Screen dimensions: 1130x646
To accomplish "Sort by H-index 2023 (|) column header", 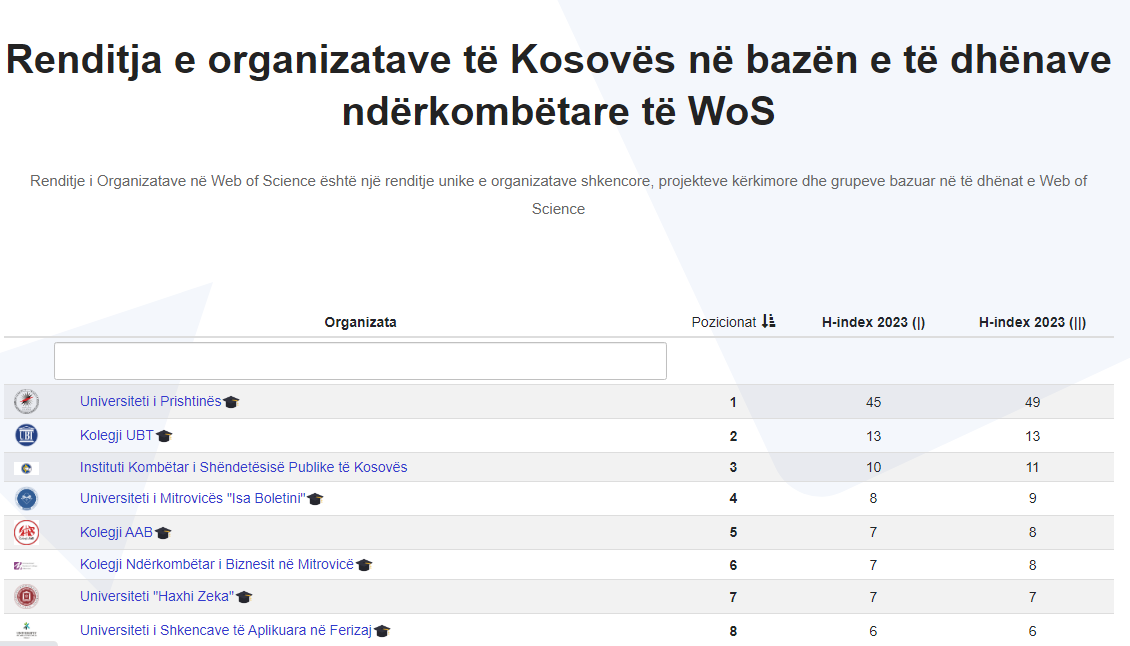I will point(873,322).
